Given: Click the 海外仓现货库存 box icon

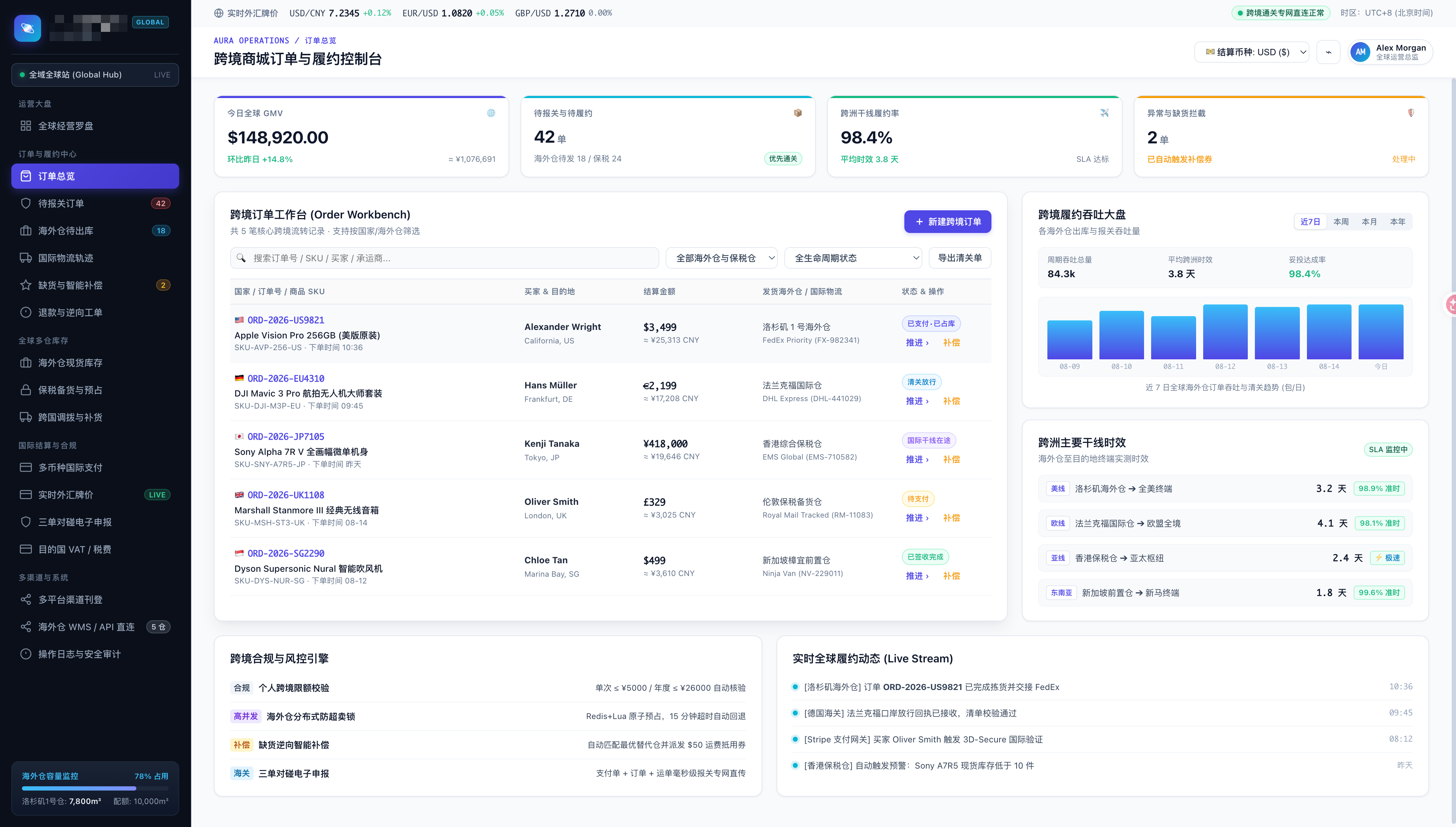Looking at the screenshot, I should coord(25,363).
